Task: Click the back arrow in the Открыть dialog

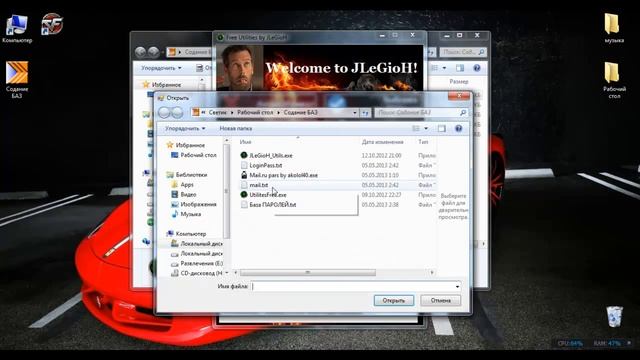Action: point(164,113)
